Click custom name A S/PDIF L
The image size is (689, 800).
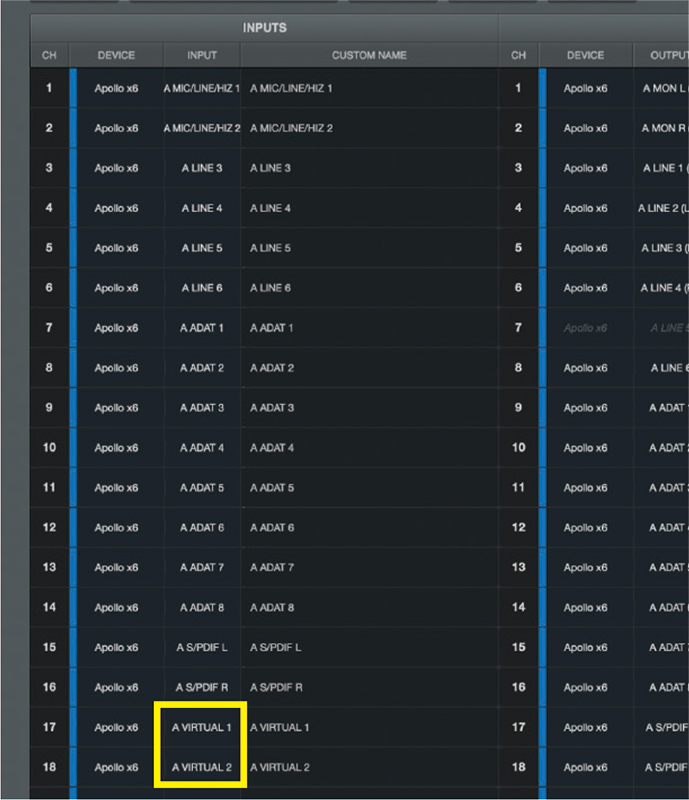tap(370, 647)
